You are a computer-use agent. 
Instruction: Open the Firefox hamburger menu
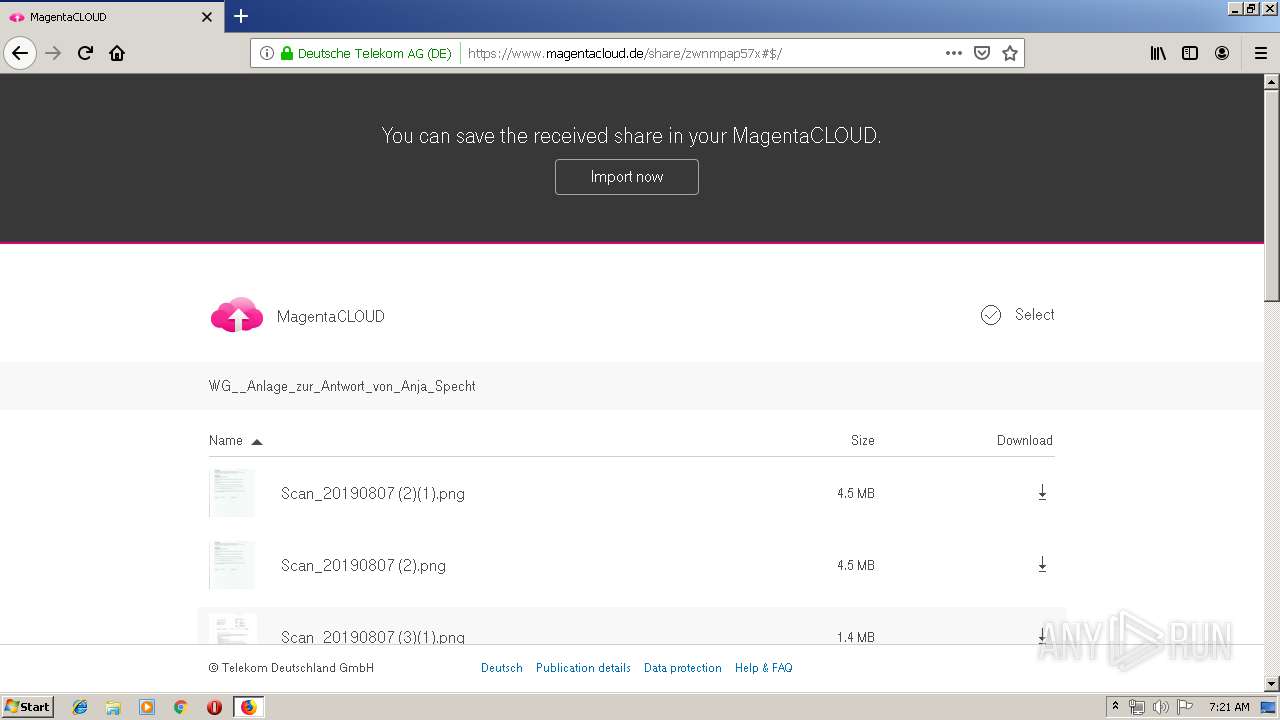[x=1260, y=53]
